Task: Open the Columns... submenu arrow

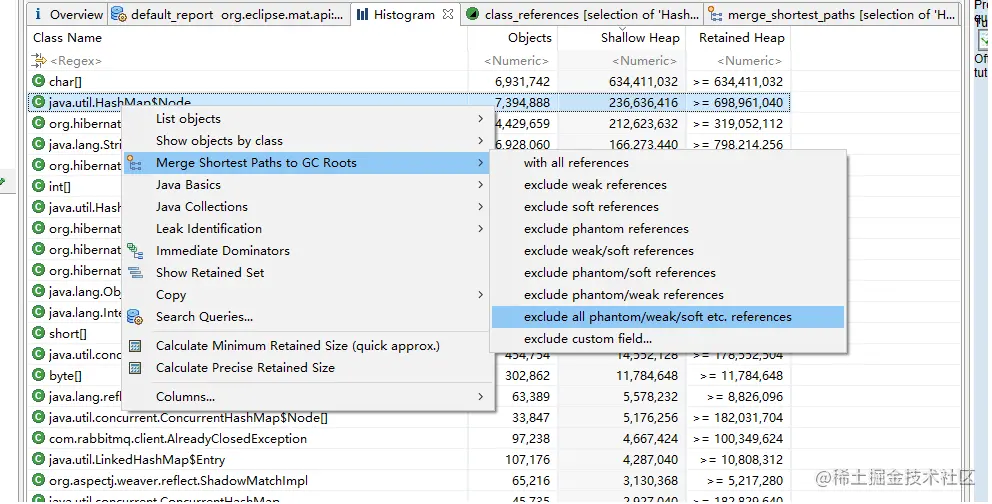Action: 481,396
